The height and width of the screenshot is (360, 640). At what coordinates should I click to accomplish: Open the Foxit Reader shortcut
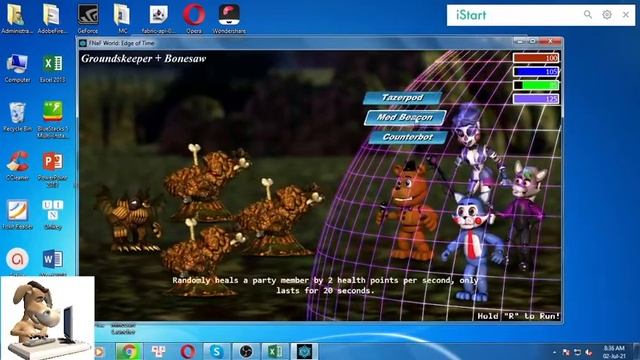click(17, 215)
